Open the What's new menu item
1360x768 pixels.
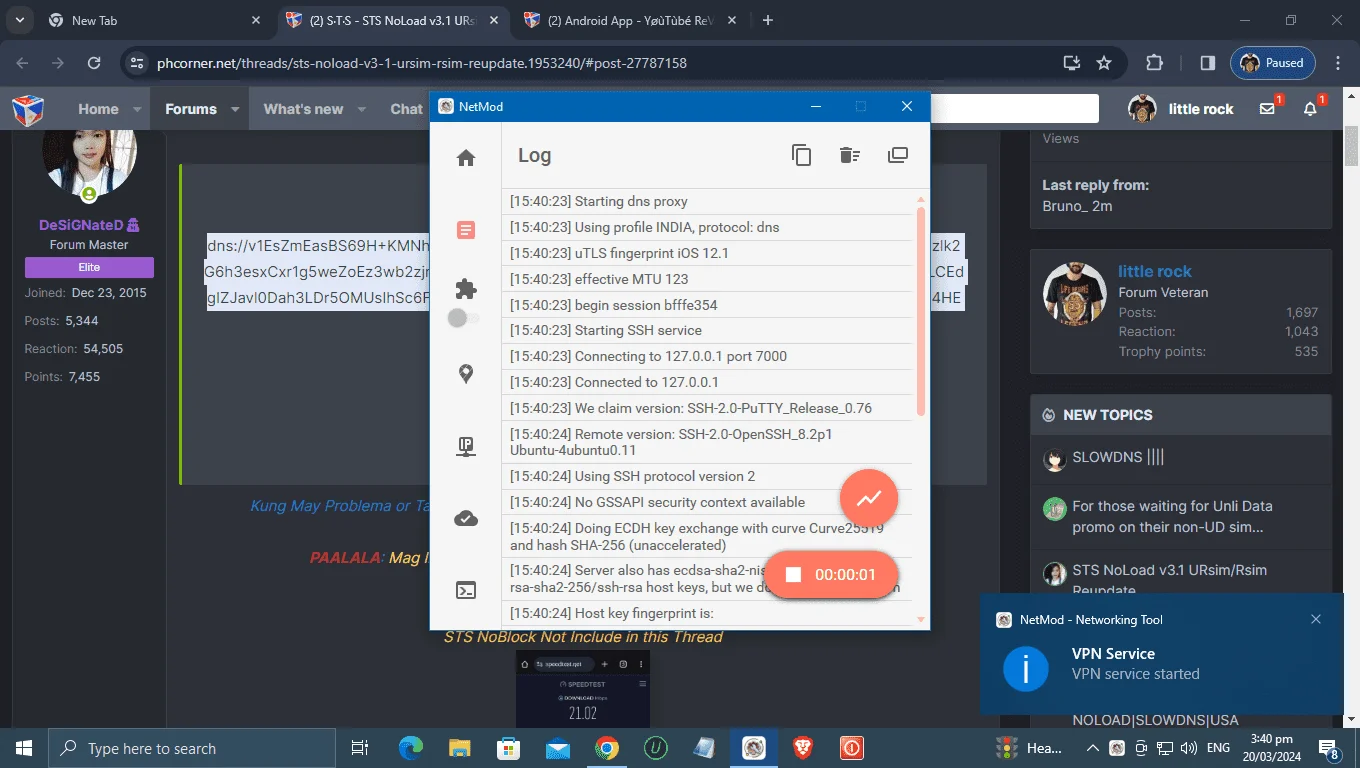[x=303, y=109]
